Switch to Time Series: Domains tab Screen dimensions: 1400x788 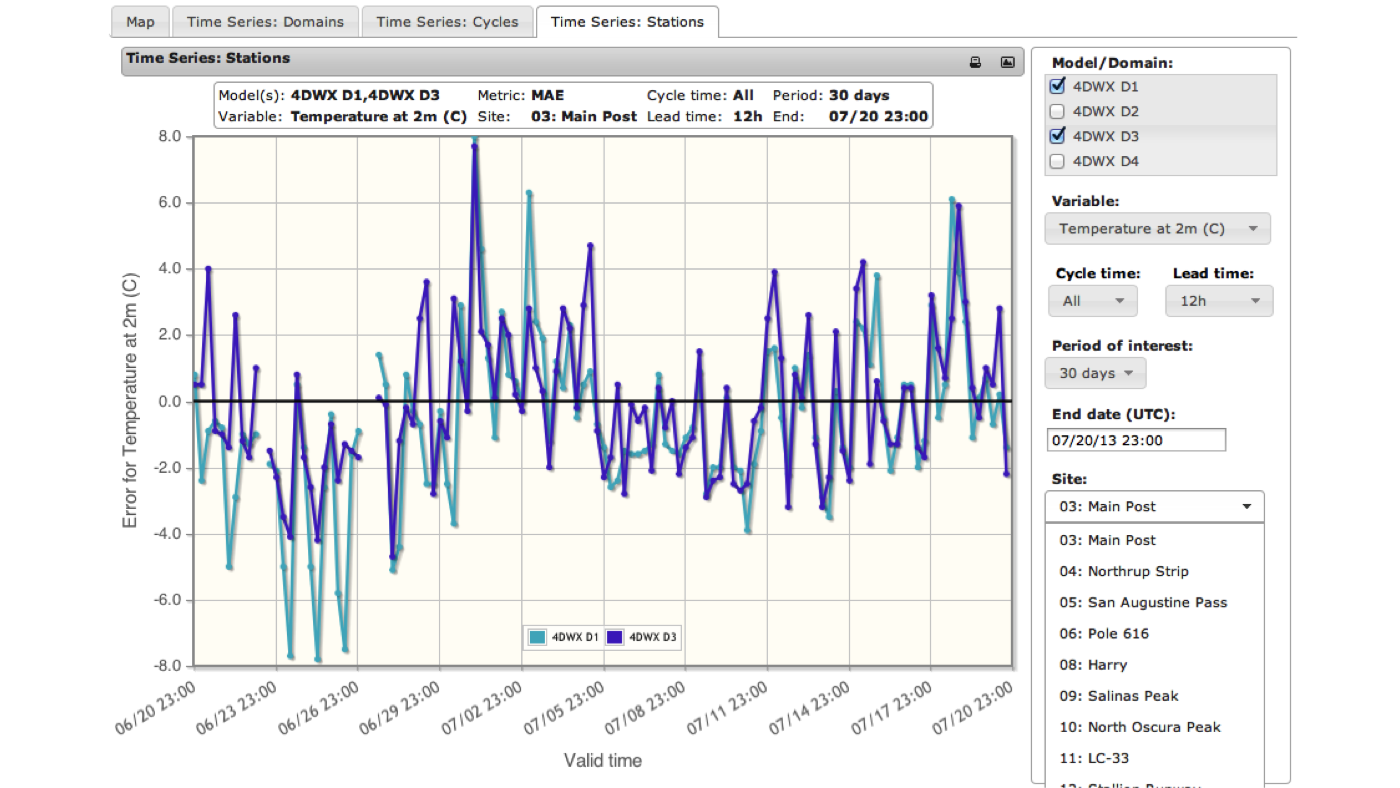pos(265,22)
